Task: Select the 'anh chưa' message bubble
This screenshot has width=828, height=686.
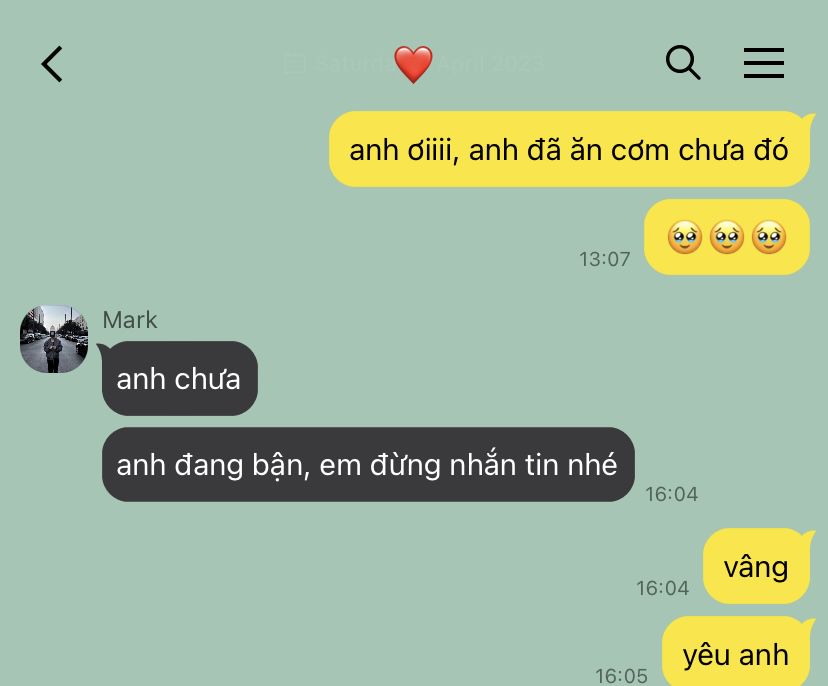Action: point(180,379)
